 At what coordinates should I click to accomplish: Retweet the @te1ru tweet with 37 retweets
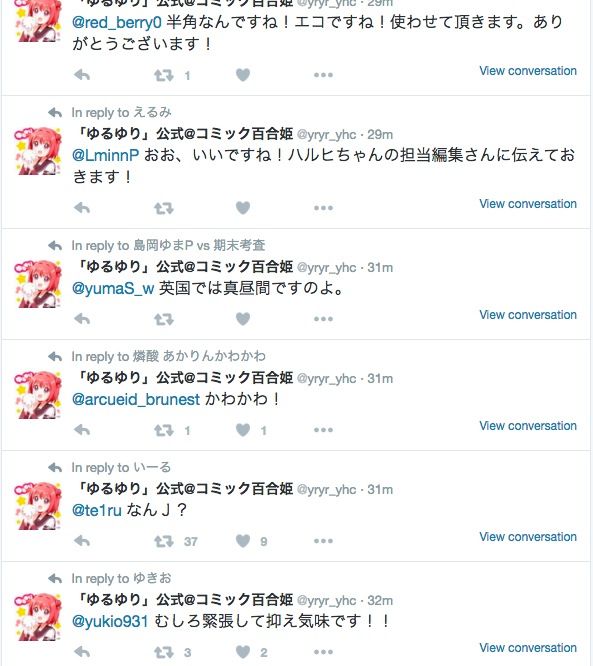[x=164, y=541]
